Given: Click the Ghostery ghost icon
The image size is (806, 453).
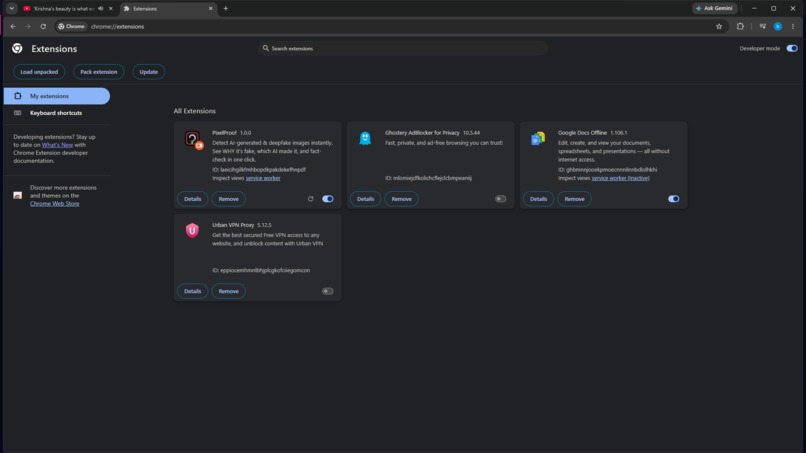Looking at the screenshot, I should coord(365,138).
